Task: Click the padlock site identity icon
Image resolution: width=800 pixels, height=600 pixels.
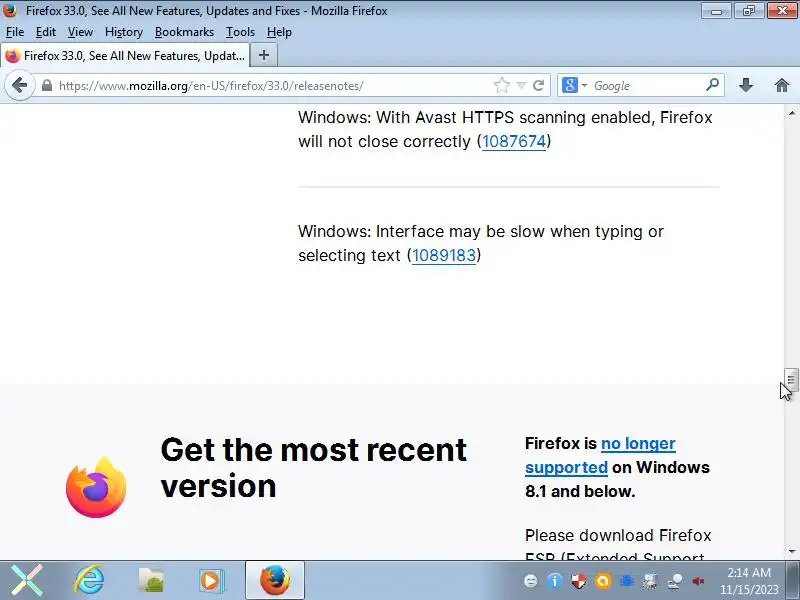Action: pos(46,86)
